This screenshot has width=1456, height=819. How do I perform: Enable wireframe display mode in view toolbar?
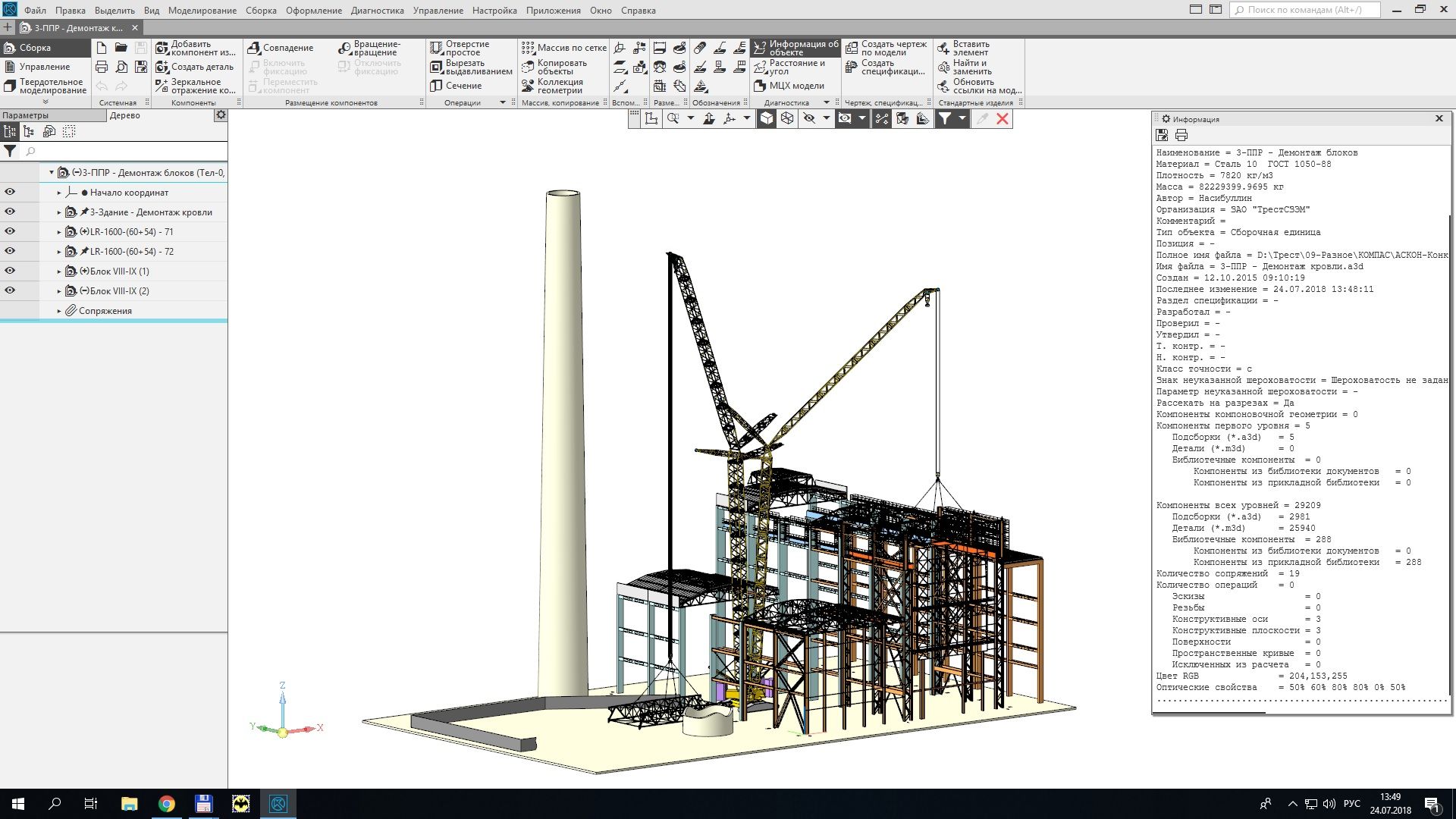click(x=787, y=118)
